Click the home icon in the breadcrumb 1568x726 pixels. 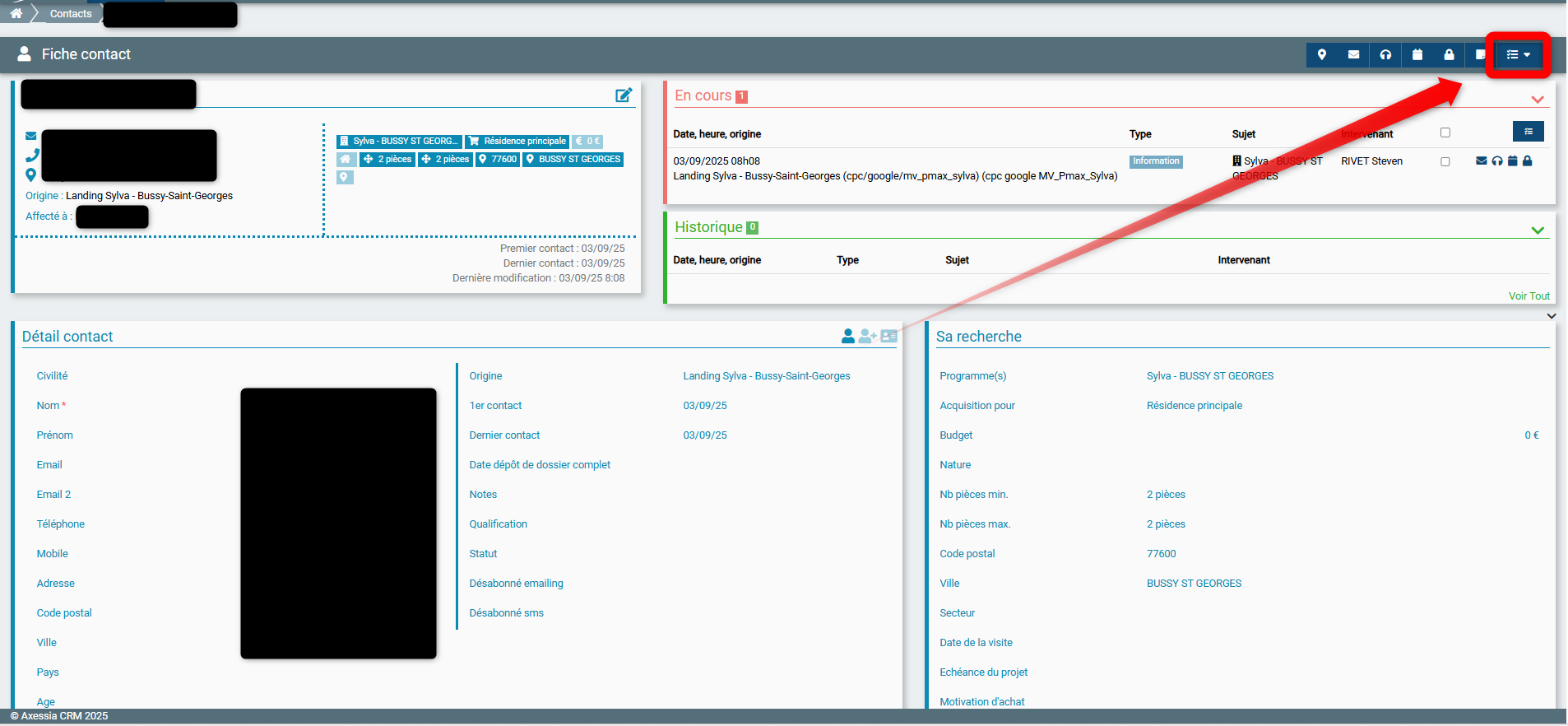pos(16,13)
